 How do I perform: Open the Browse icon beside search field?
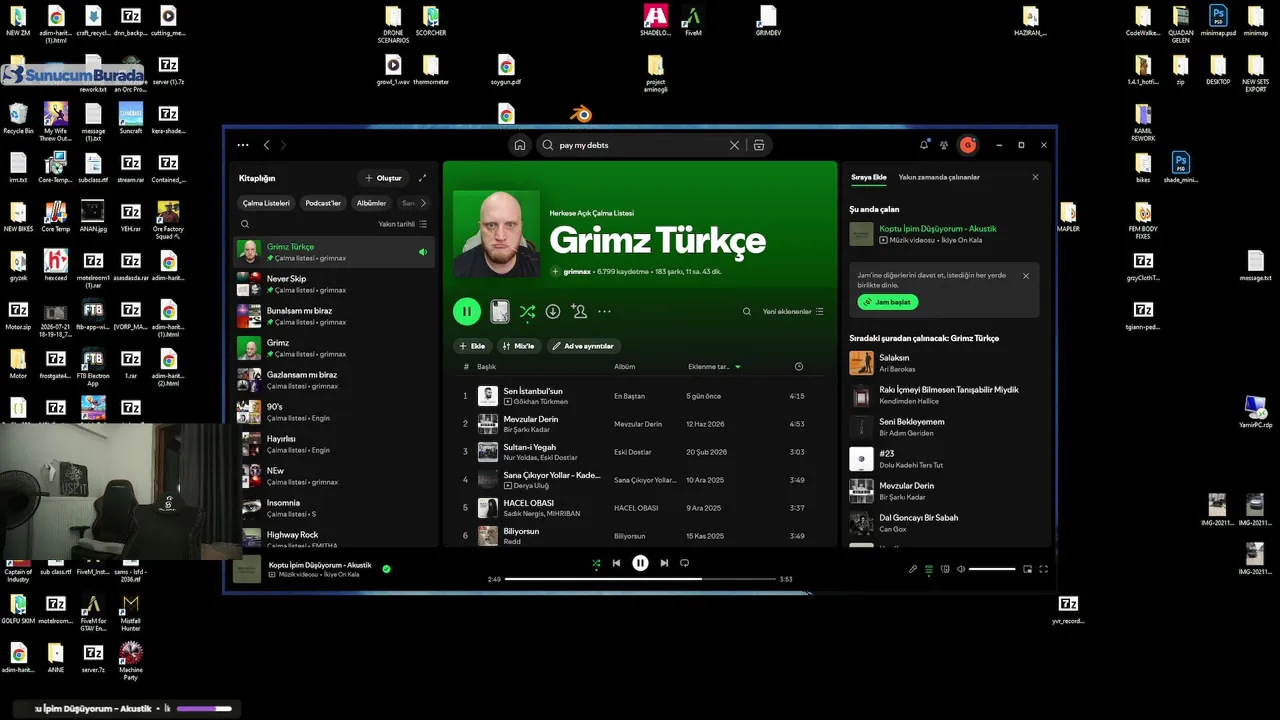click(x=759, y=145)
